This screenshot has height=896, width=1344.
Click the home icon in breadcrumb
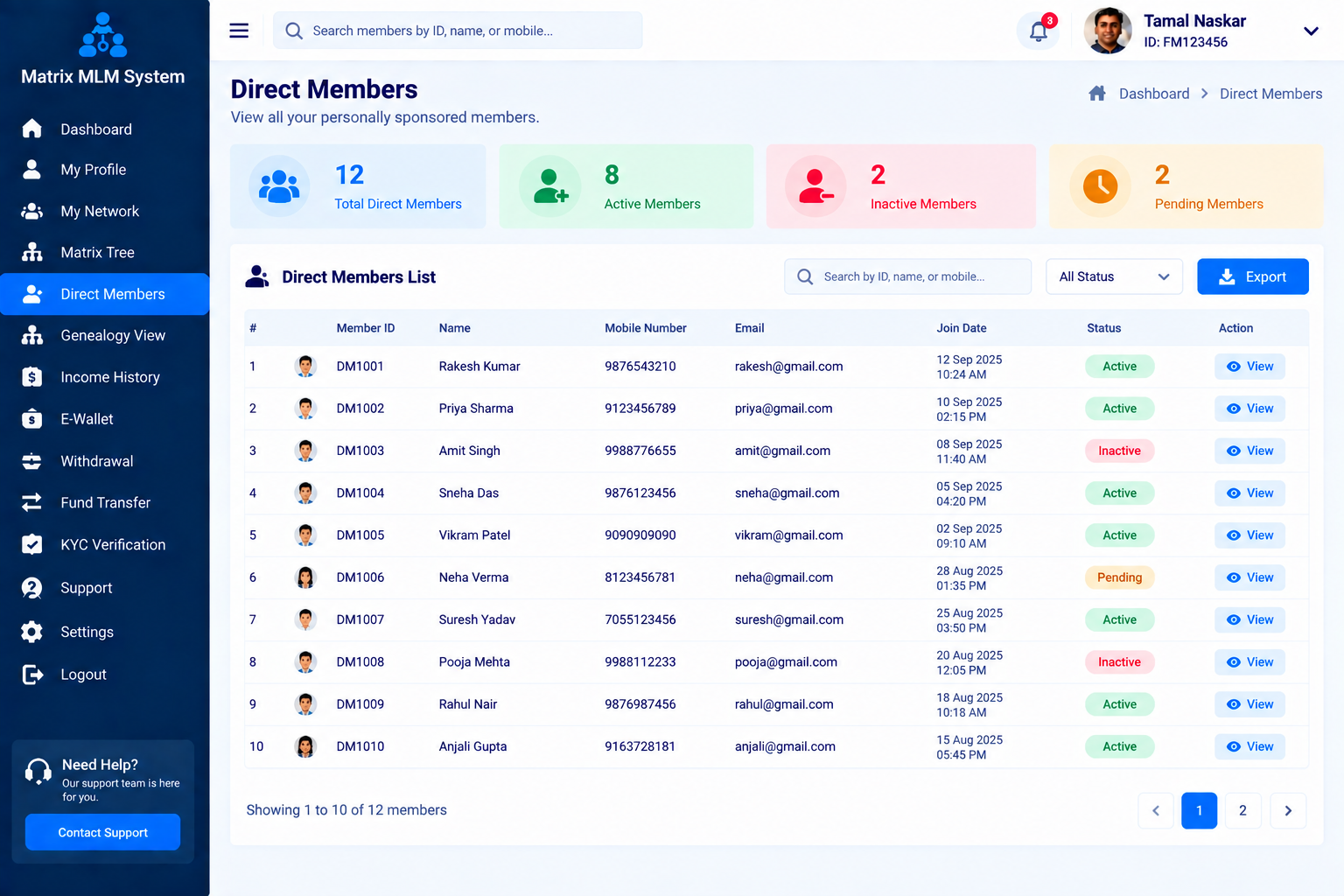click(x=1097, y=94)
